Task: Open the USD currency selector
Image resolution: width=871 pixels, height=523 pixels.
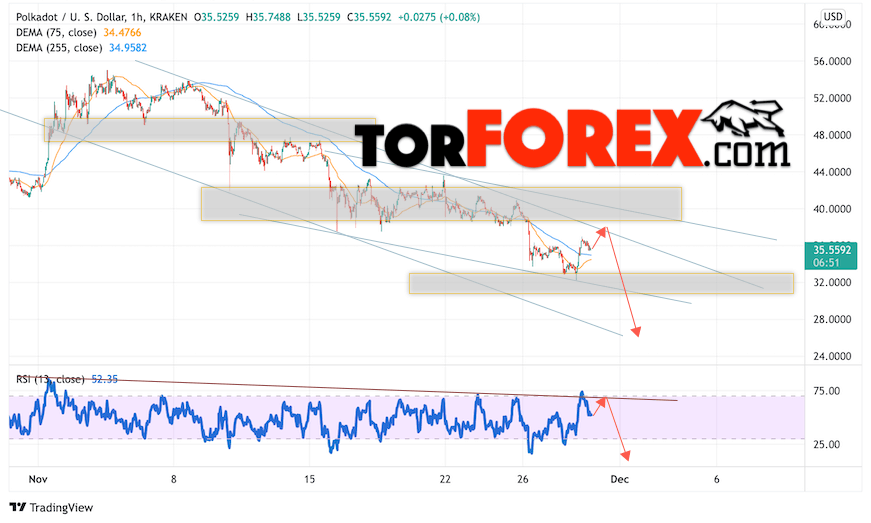Action: click(833, 17)
